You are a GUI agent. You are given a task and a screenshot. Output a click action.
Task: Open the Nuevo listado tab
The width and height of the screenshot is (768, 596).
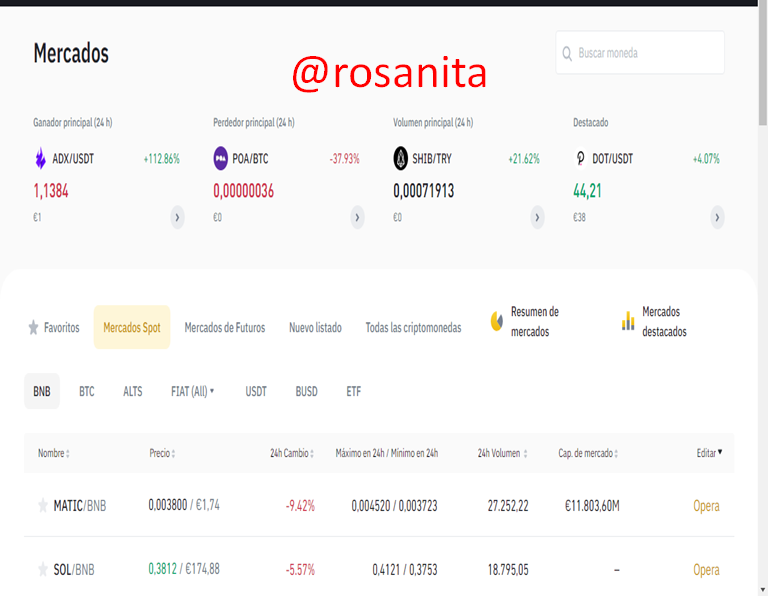coord(315,327)
